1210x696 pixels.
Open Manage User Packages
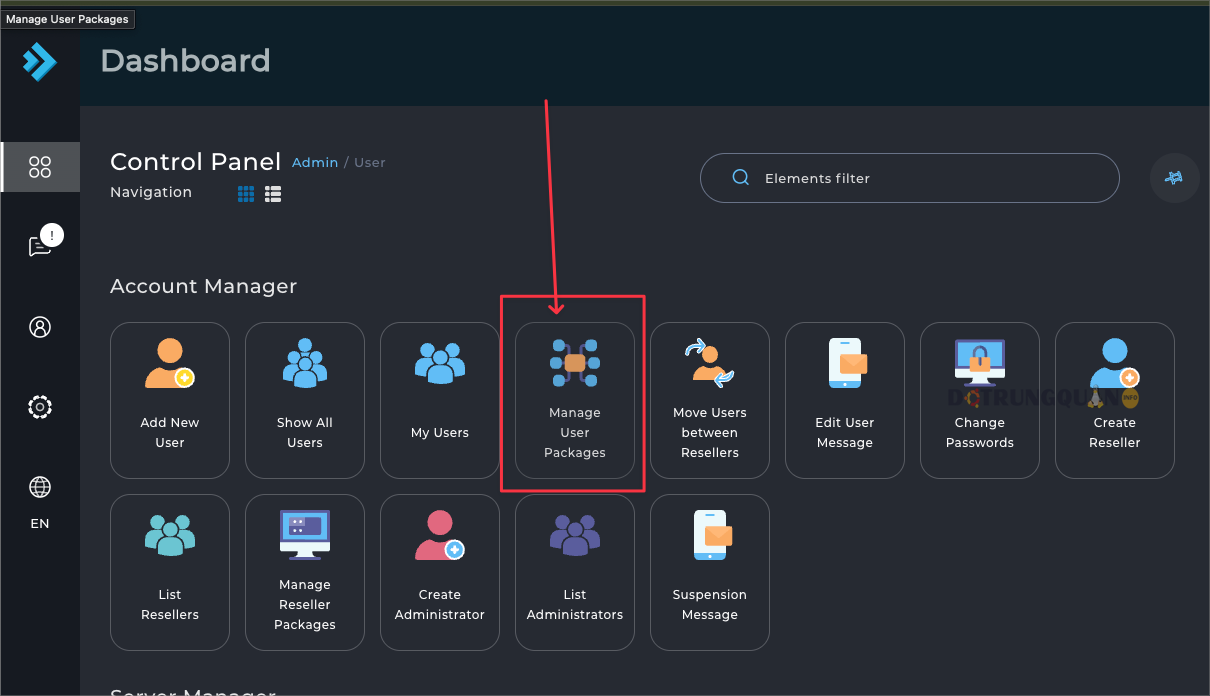(x=575, y=400)
